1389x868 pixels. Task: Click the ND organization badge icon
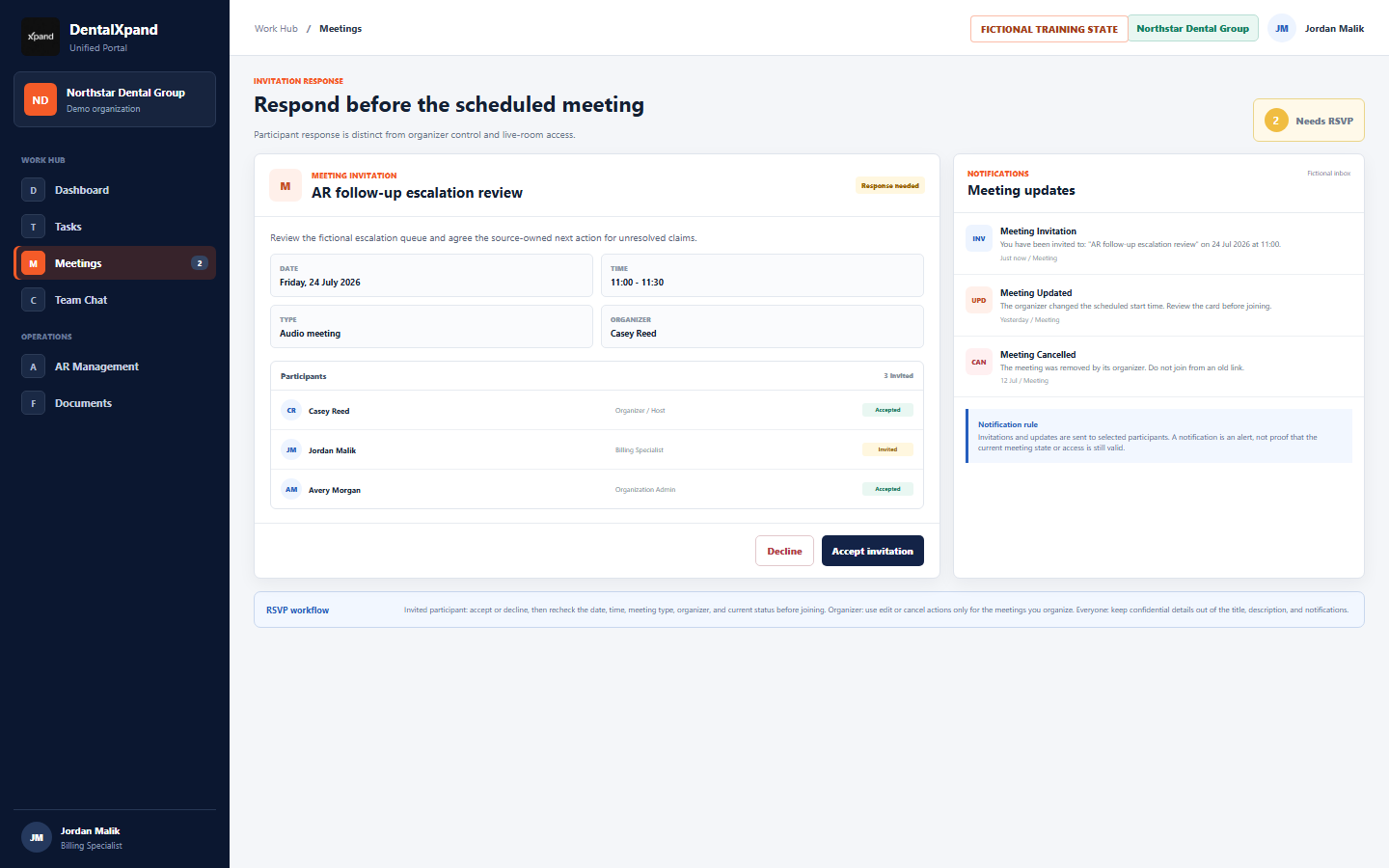(x=41, y=99)
